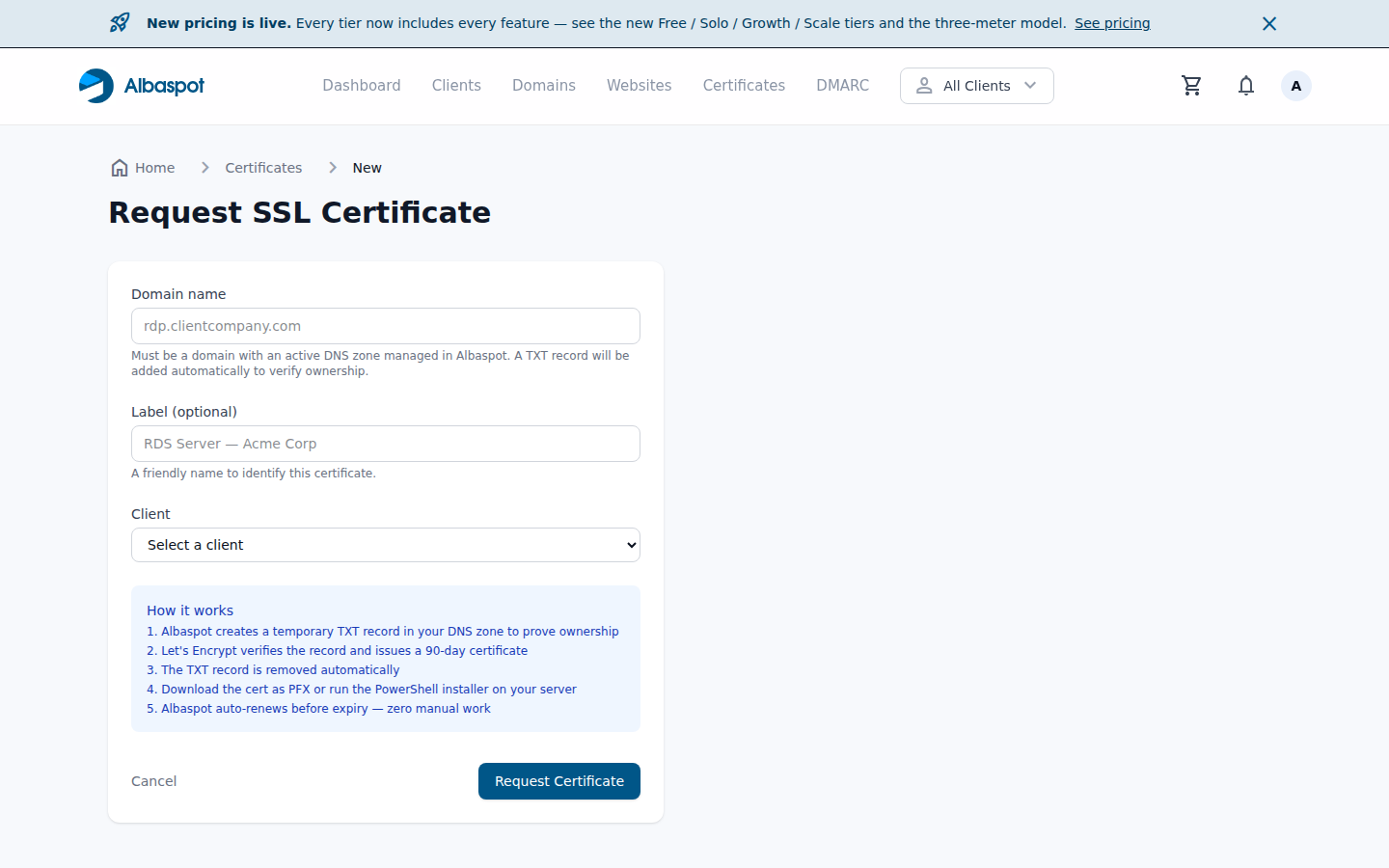Click the Request Certificate button
This screenshot has height=868, width=1389.
[559, 781]
